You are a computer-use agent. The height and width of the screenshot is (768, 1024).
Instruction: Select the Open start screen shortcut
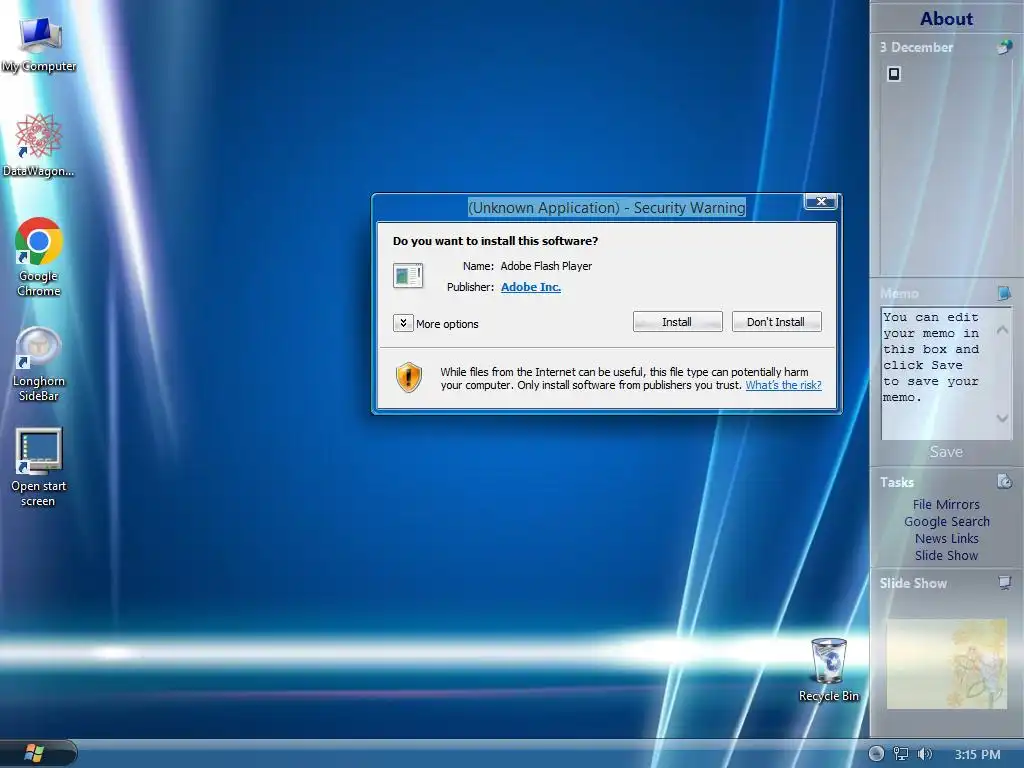point(39,467)
